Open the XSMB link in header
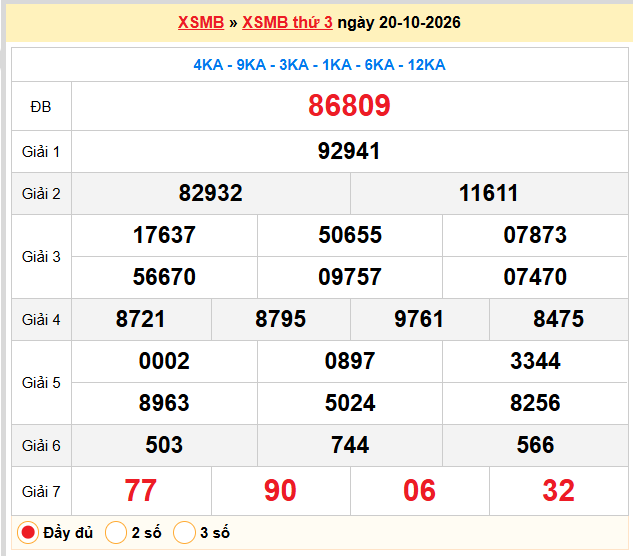The height and width of the screenshot is (556, 633). [x=201, y=22]
